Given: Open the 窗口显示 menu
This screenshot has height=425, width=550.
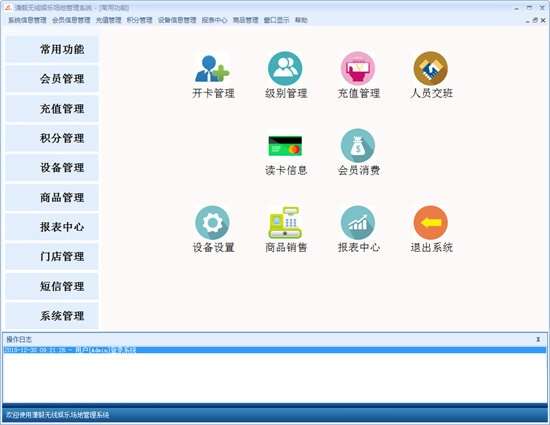Looking at the screenshot, I should [276, 20].
